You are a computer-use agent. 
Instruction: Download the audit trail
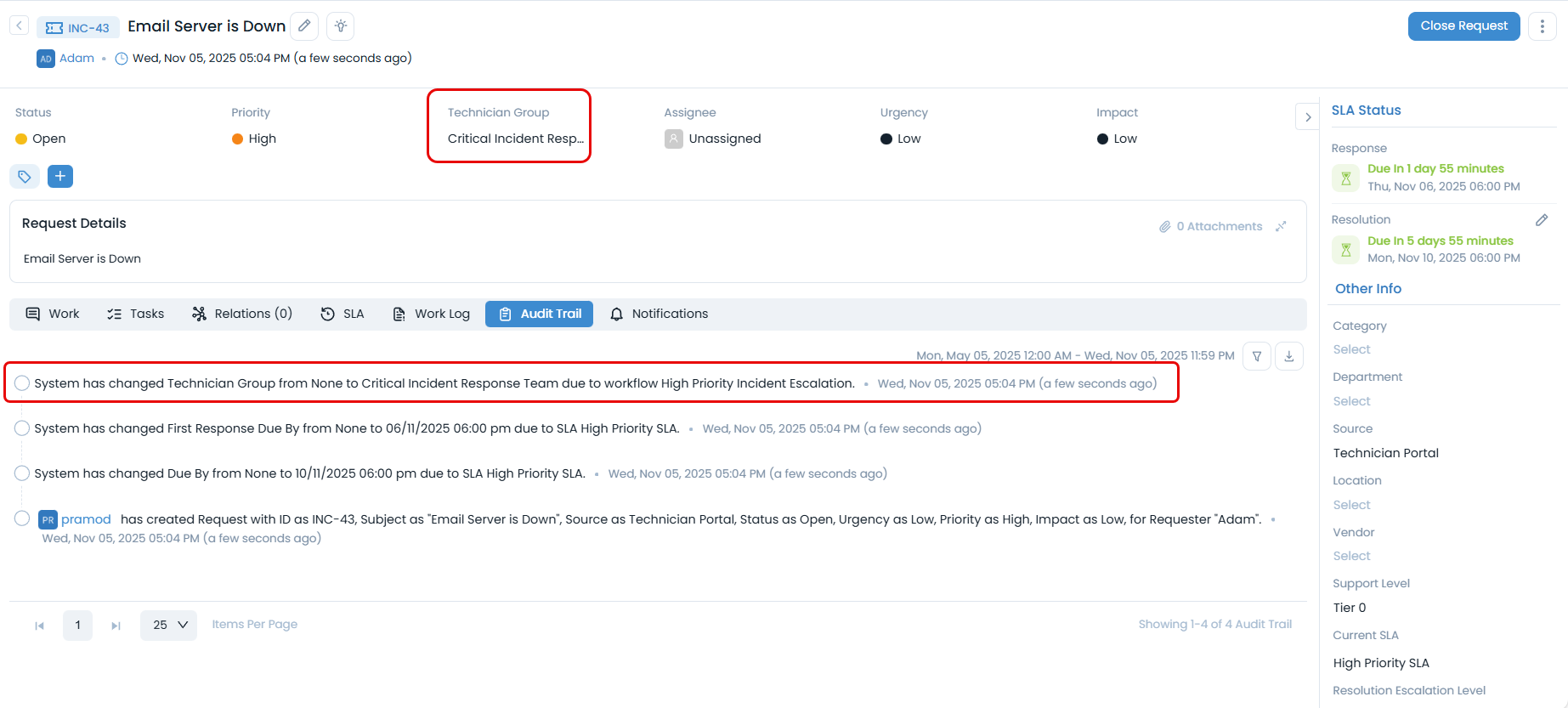(1289, 356)
